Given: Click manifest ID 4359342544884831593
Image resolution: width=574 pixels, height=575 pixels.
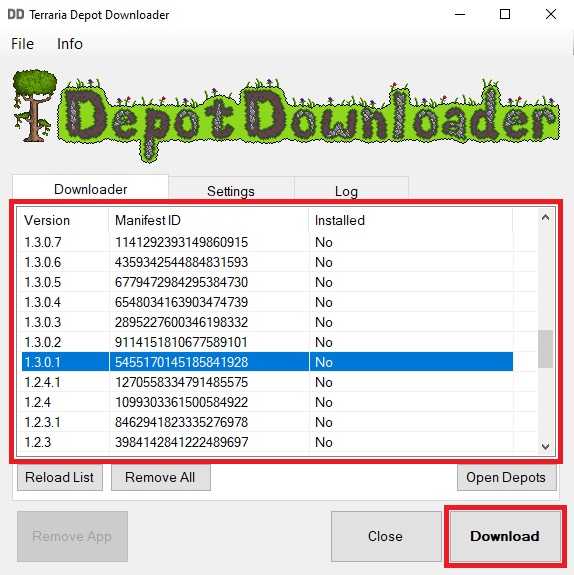Looking at the screenshot, I should pos(182,262).
